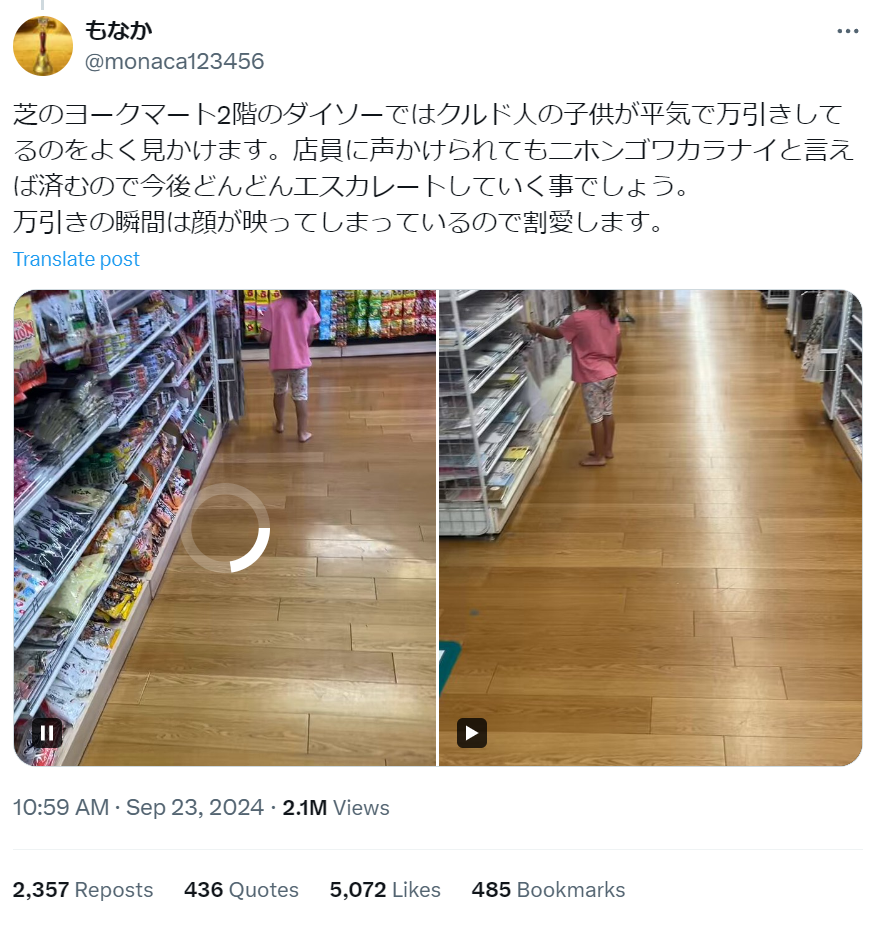The height and width of the screenshot is (928, 886).
Task: Click the tweet line starting 万引きの瞬間
Action: pyautogui.click(x=338, y=222)
